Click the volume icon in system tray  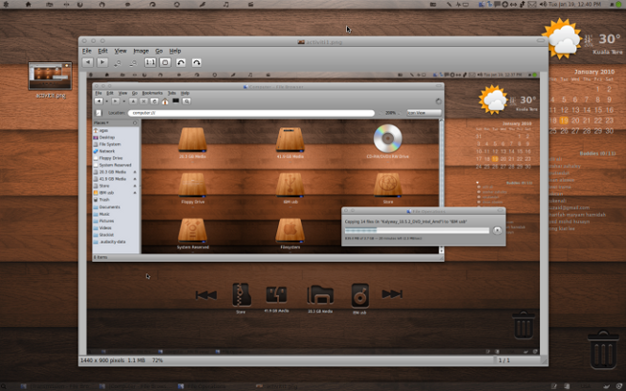(543, 4)
